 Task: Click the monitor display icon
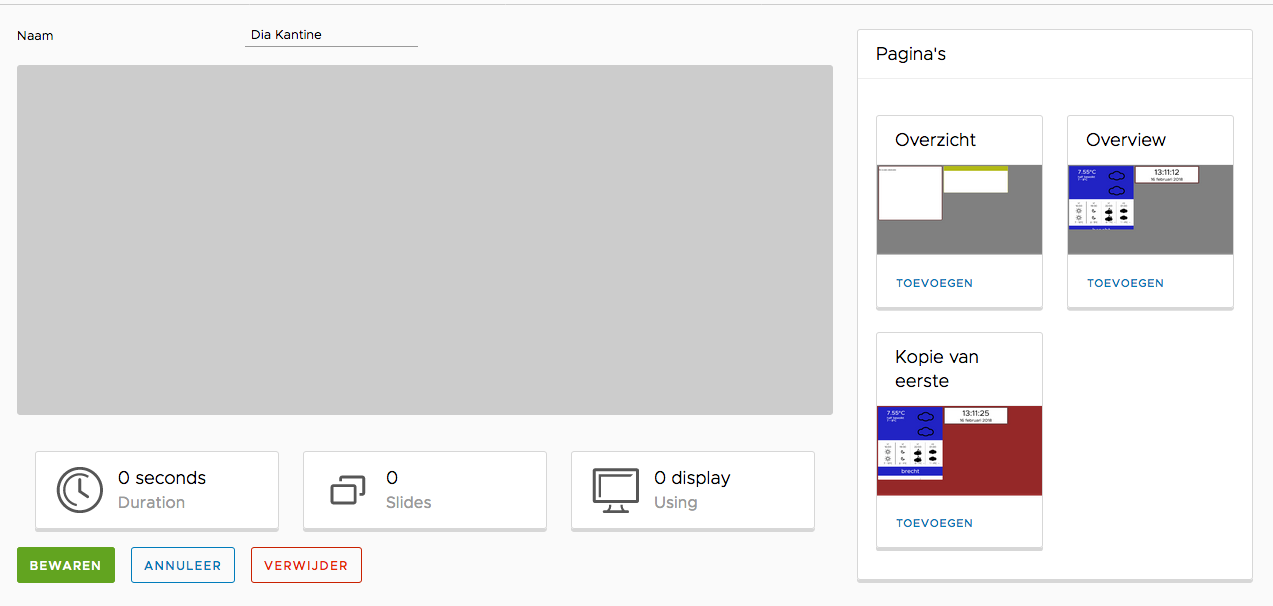(x=616, y=490)
